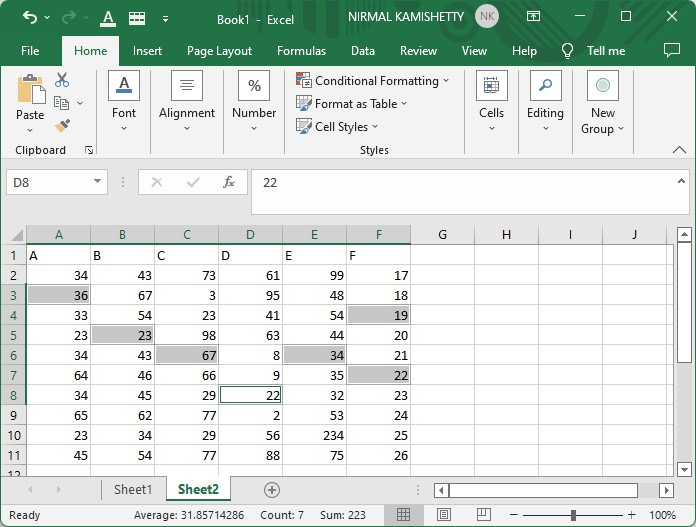Image resolution: width=696 pixels, height=527 pixels.
Task: Open Cell Styles menu
Action: coord(337,127)
